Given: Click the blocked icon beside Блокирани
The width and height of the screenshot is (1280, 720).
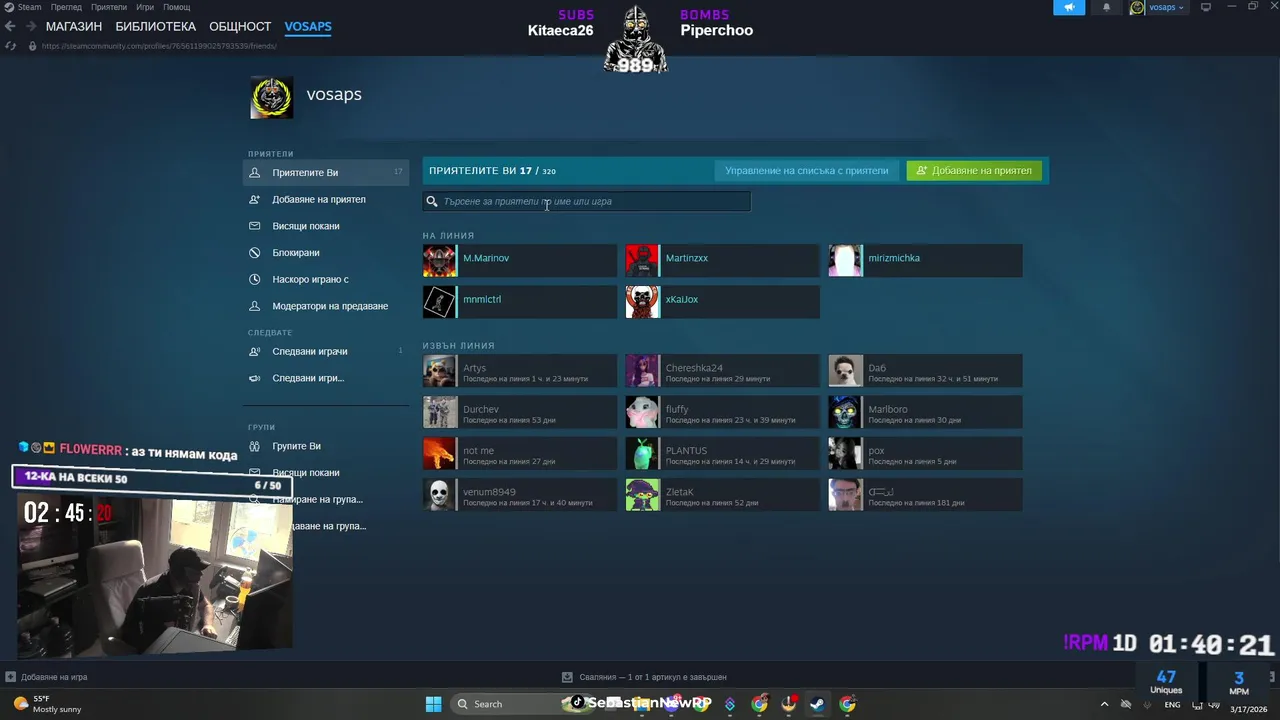Looking at the screenshot, I should (255, 253).
